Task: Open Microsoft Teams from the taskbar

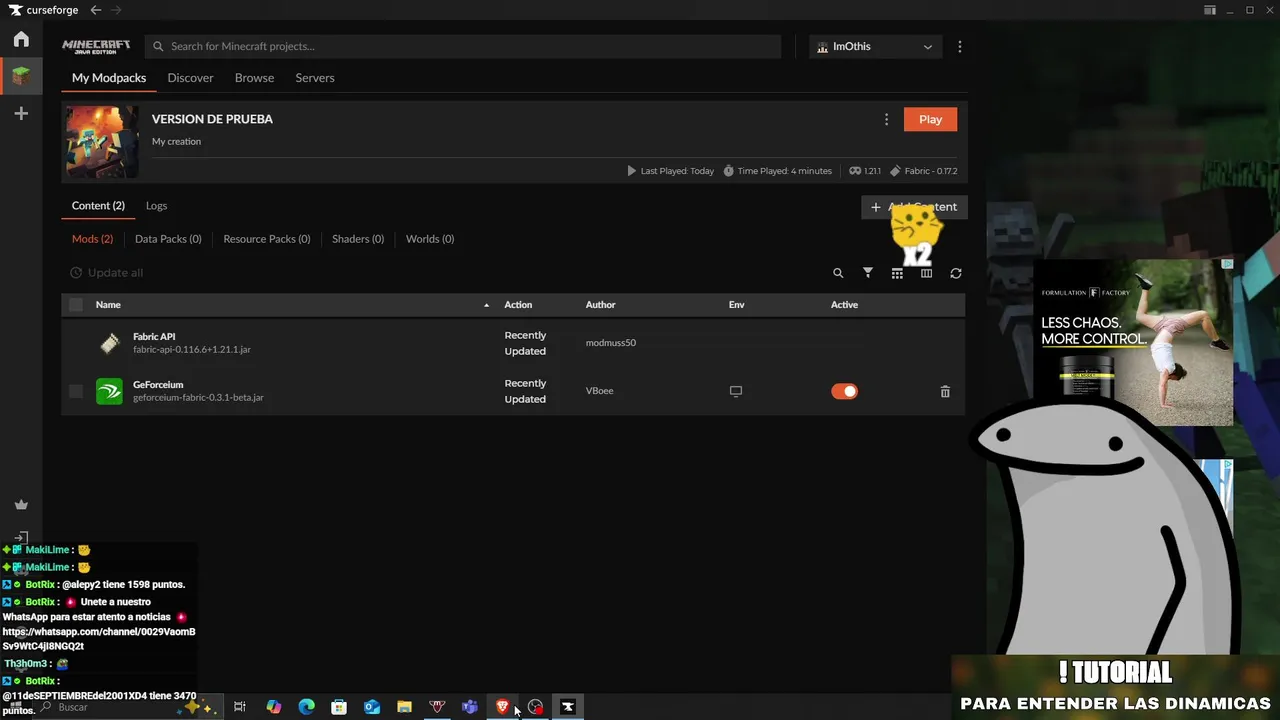Action: pyautogui.click(x=470, y=707)
